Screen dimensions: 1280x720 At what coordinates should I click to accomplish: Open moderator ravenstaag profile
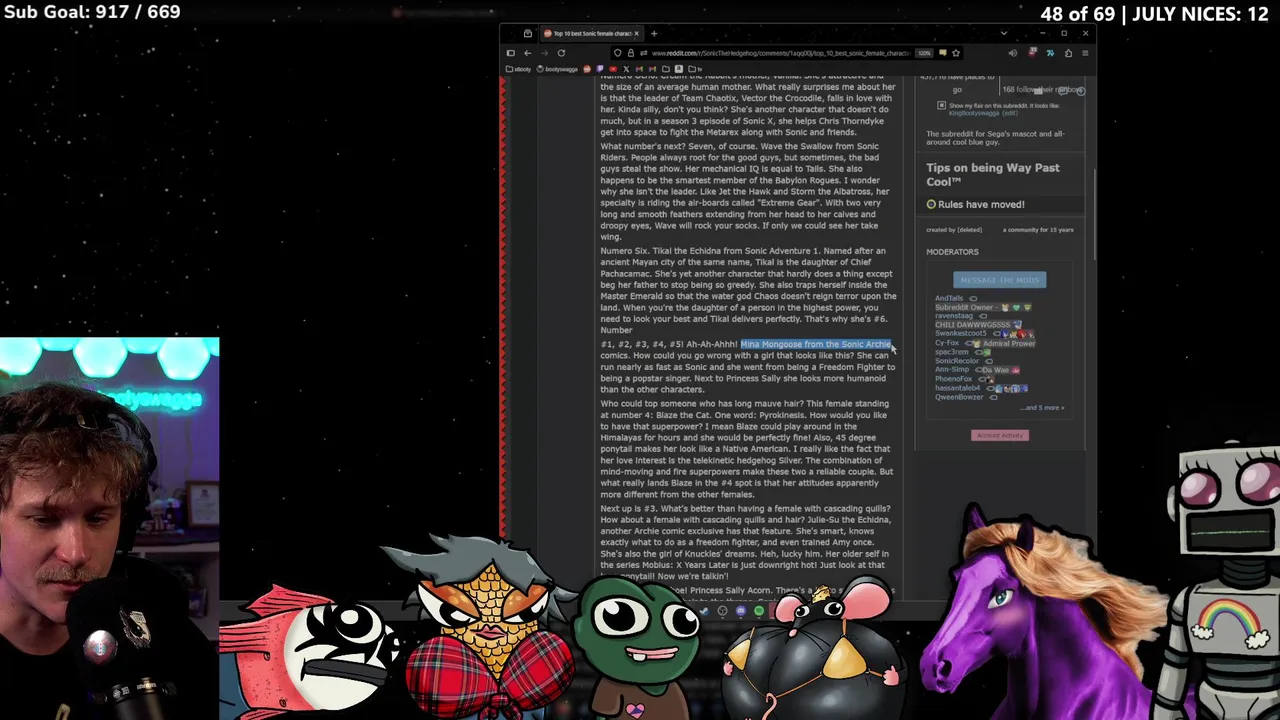tap(953, 316)
